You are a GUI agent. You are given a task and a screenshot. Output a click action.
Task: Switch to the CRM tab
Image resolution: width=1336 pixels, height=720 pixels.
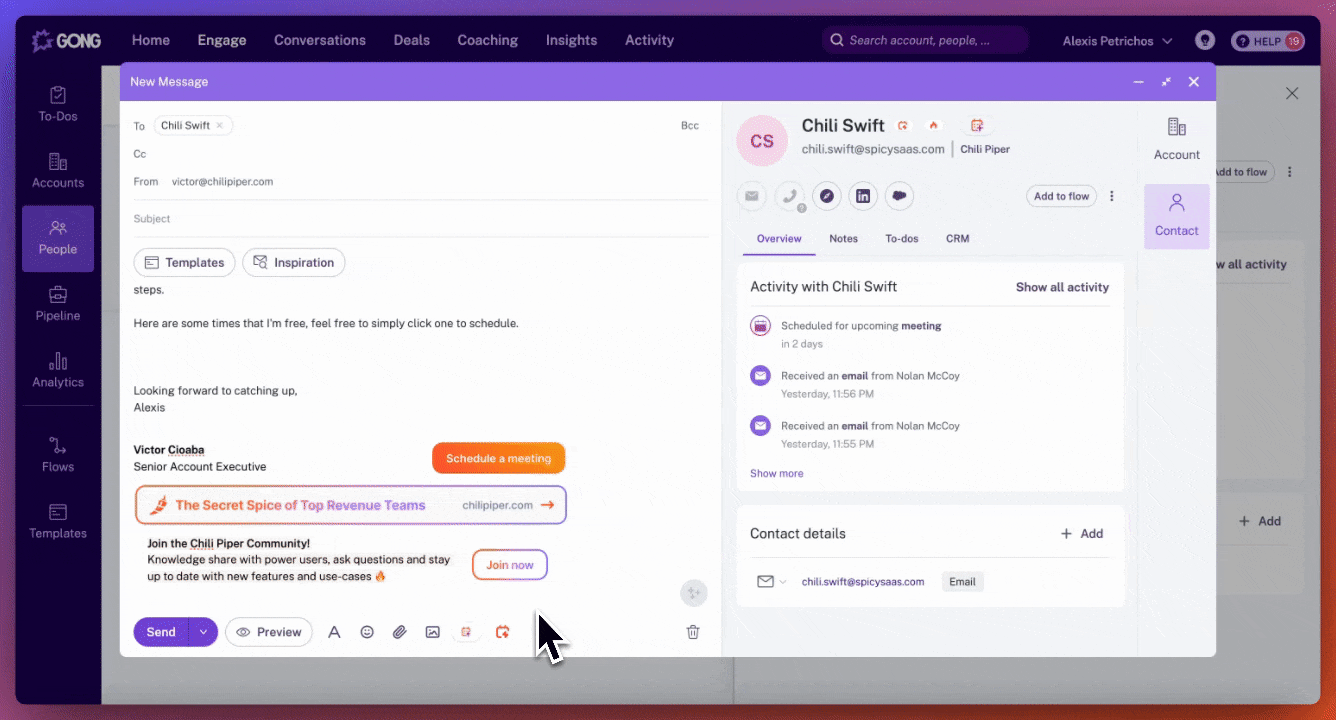point(957,239)
